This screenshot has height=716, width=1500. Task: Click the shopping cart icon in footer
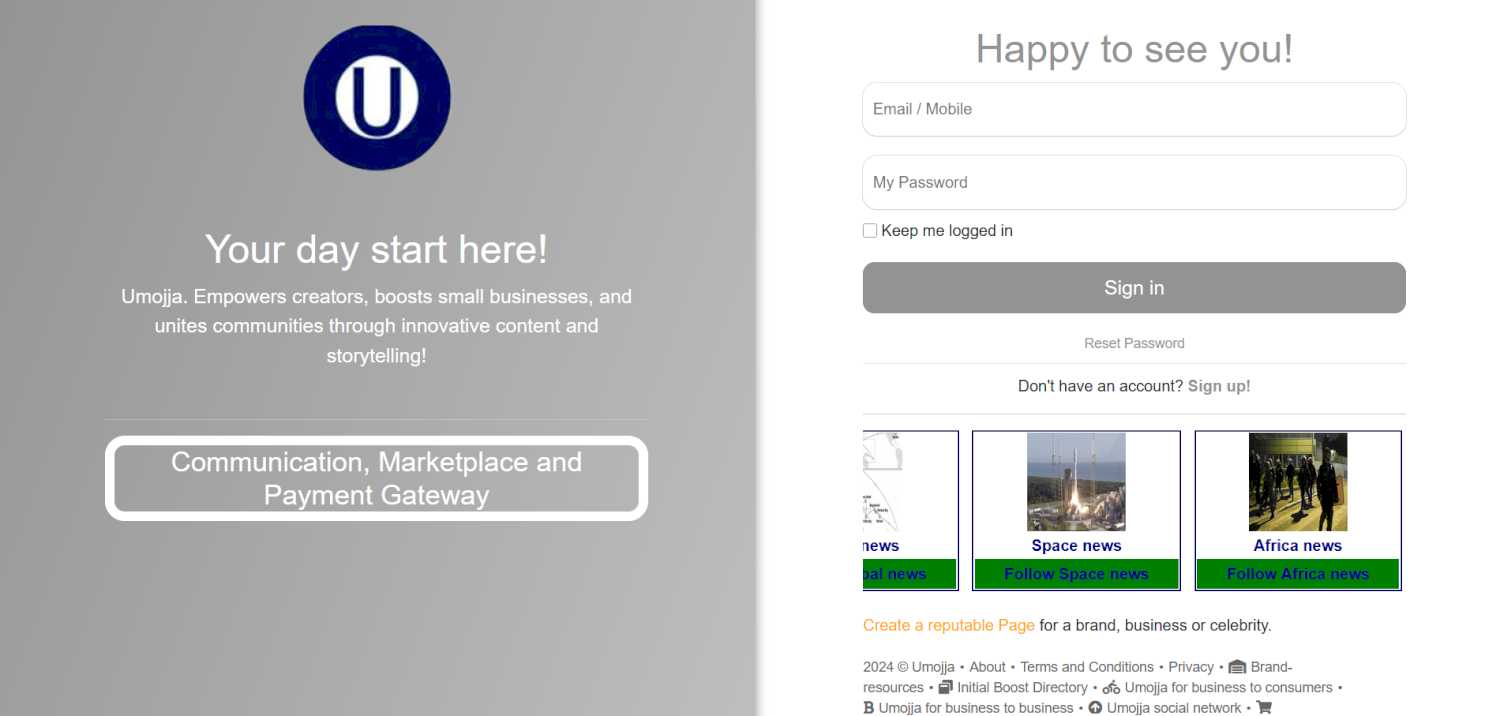(x=1264, y=708)
